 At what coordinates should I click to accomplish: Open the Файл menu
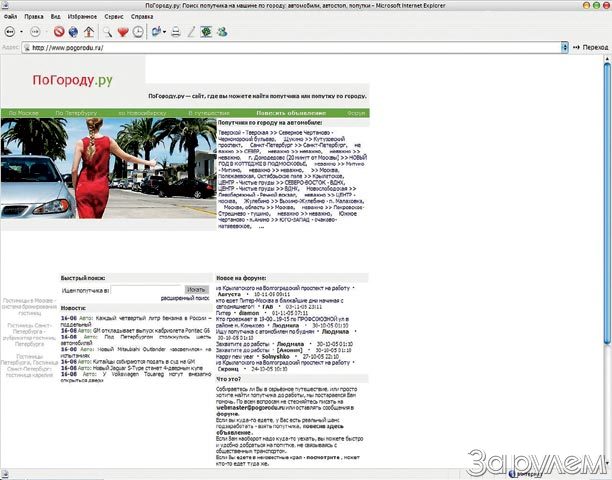coord(11,17)
